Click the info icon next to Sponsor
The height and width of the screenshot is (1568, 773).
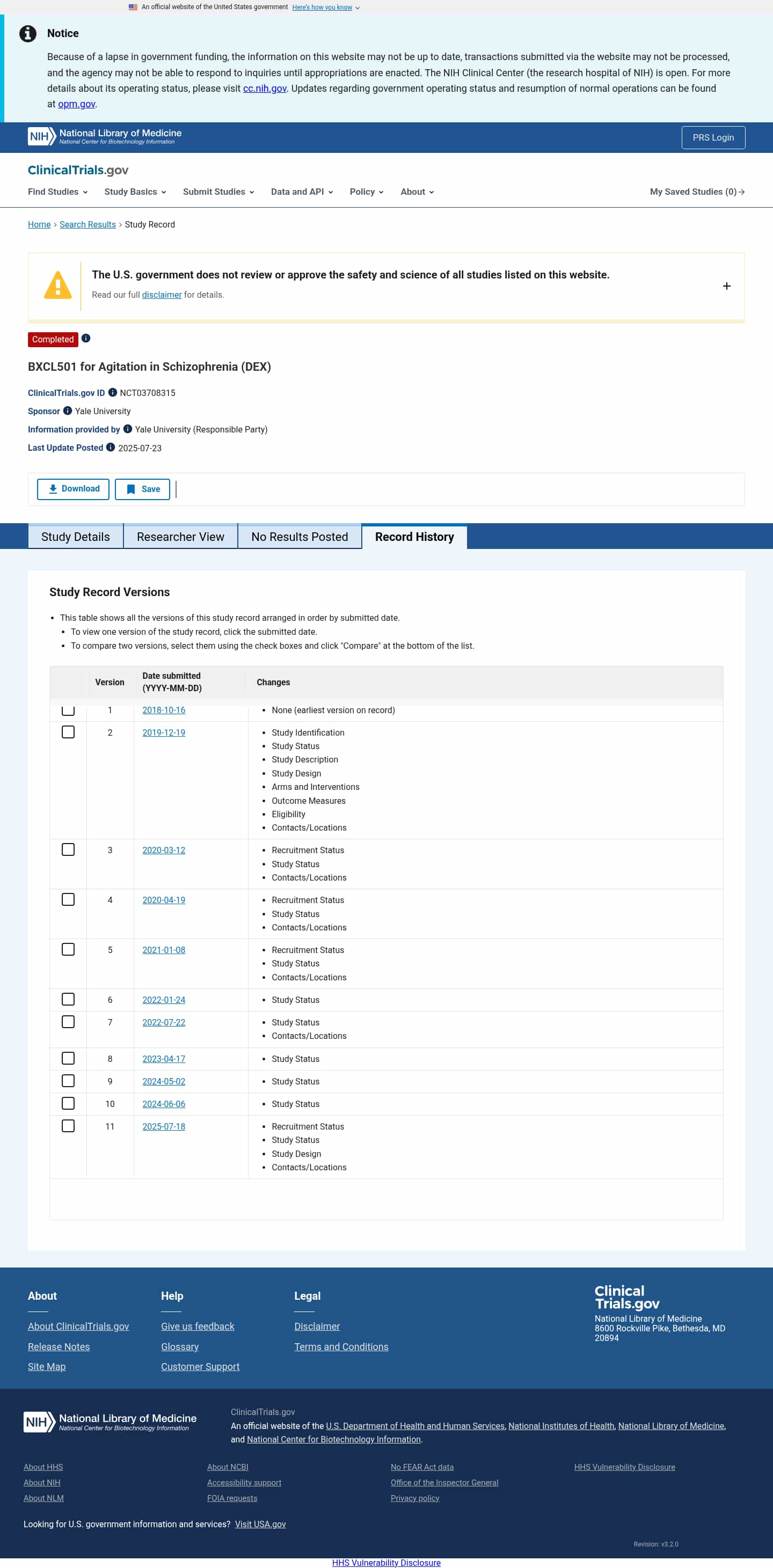click(x=68, y=411)
